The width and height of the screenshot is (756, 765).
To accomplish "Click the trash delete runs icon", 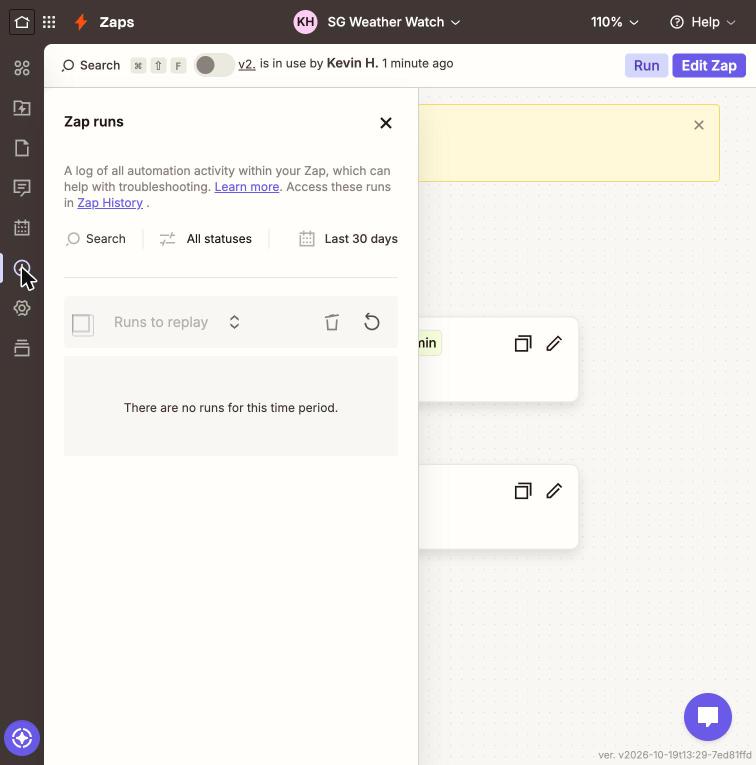I will (x=332, y=322).
